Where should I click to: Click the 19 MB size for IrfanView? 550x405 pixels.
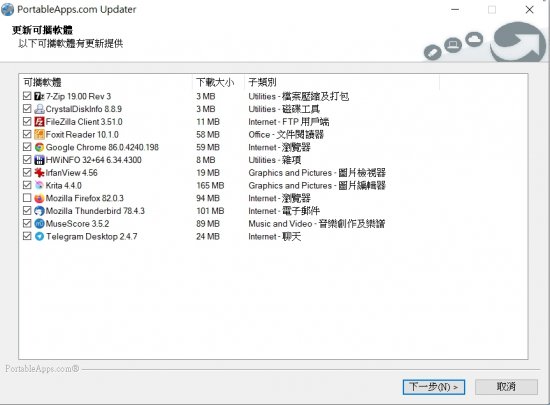click(208, 173)
